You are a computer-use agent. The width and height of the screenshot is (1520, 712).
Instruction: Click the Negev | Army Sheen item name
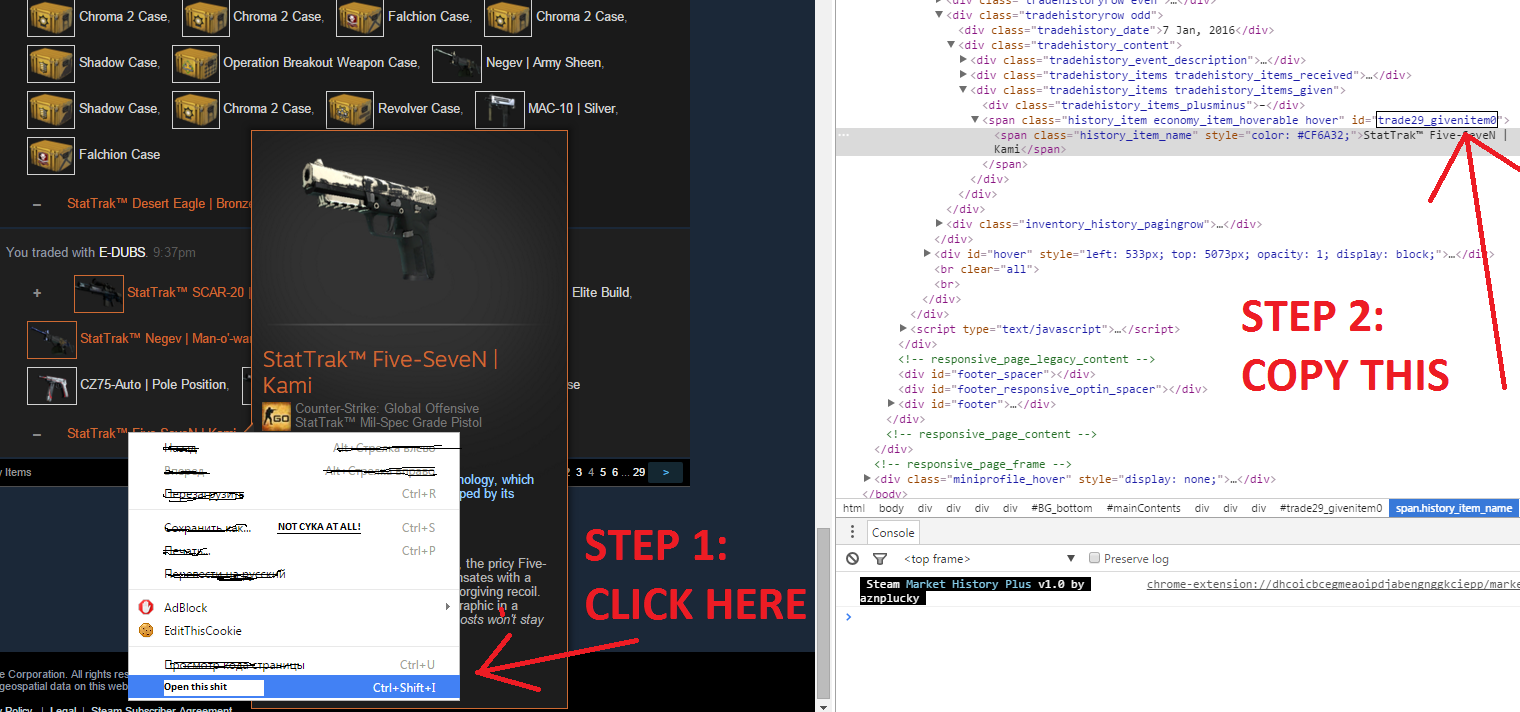tap(544, 63)
